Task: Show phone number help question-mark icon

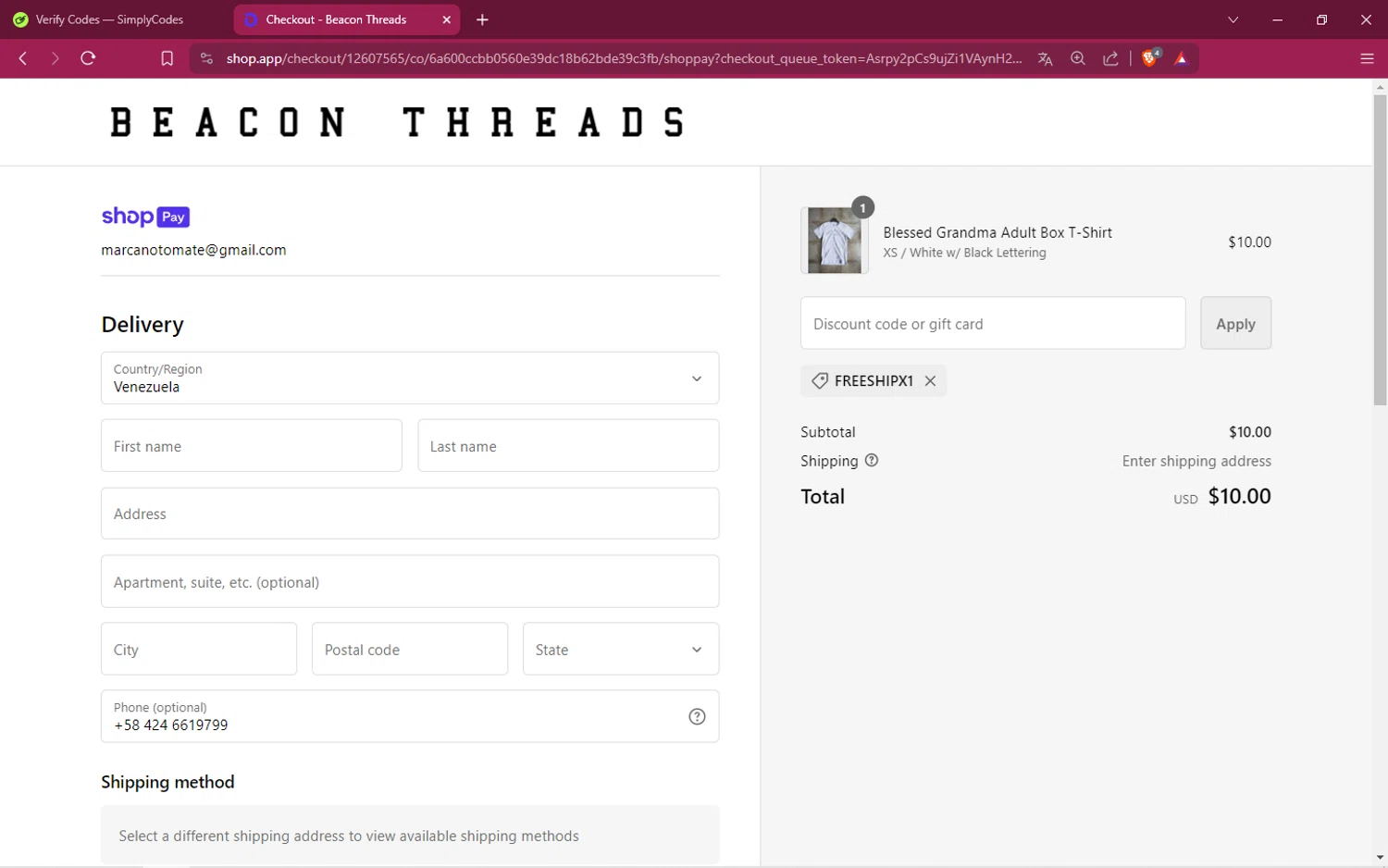Action: click(x=697, y=716)
